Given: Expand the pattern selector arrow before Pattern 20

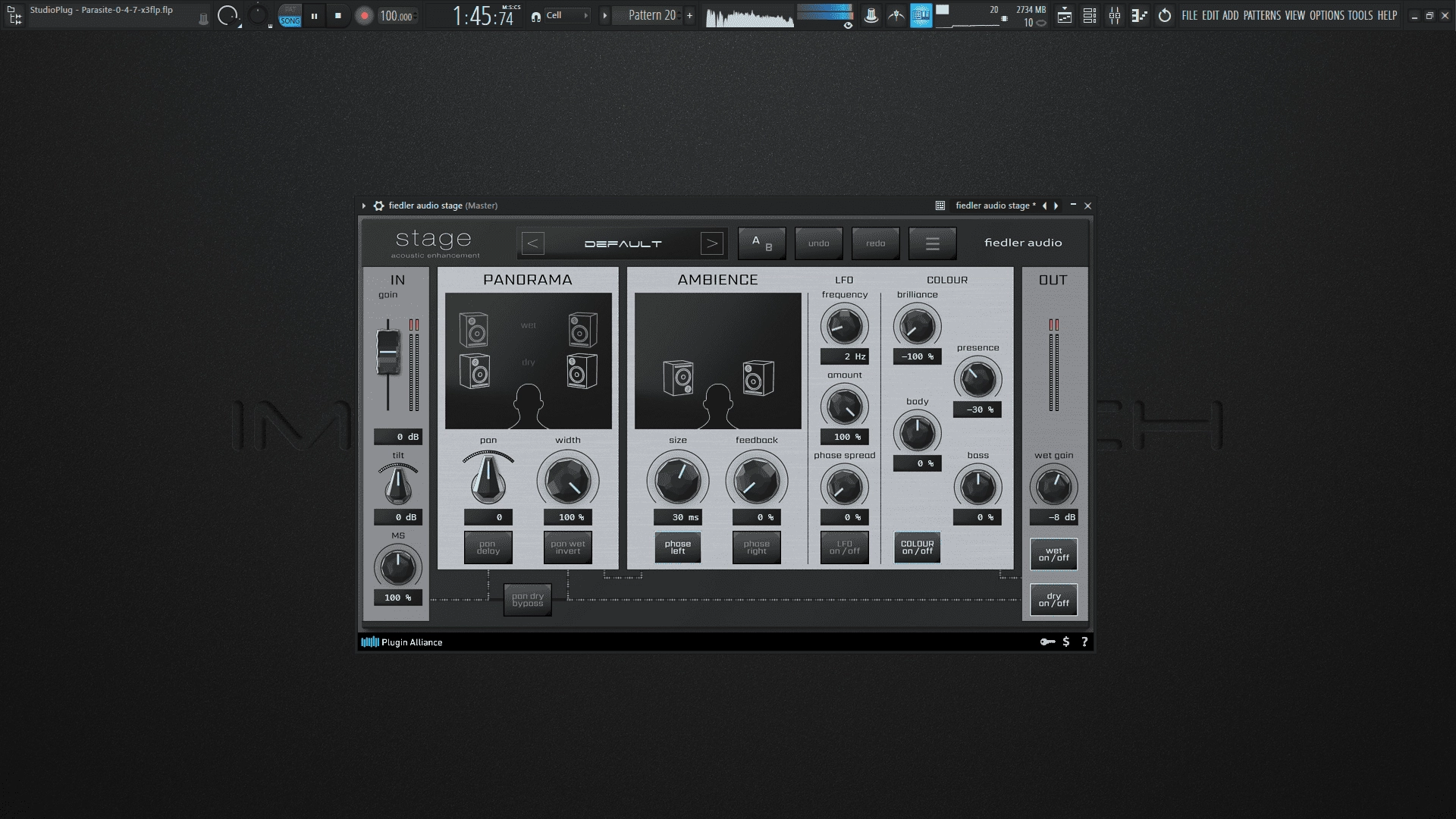Looking at the screenshot, I should click(604, 15).
